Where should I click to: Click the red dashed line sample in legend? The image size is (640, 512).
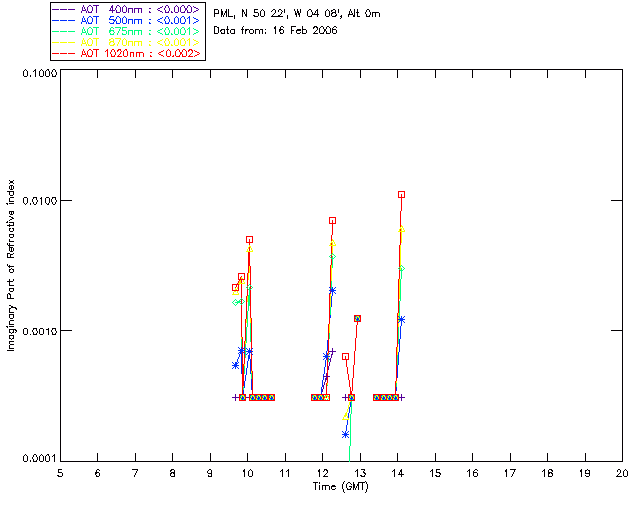tap(64, 53)
